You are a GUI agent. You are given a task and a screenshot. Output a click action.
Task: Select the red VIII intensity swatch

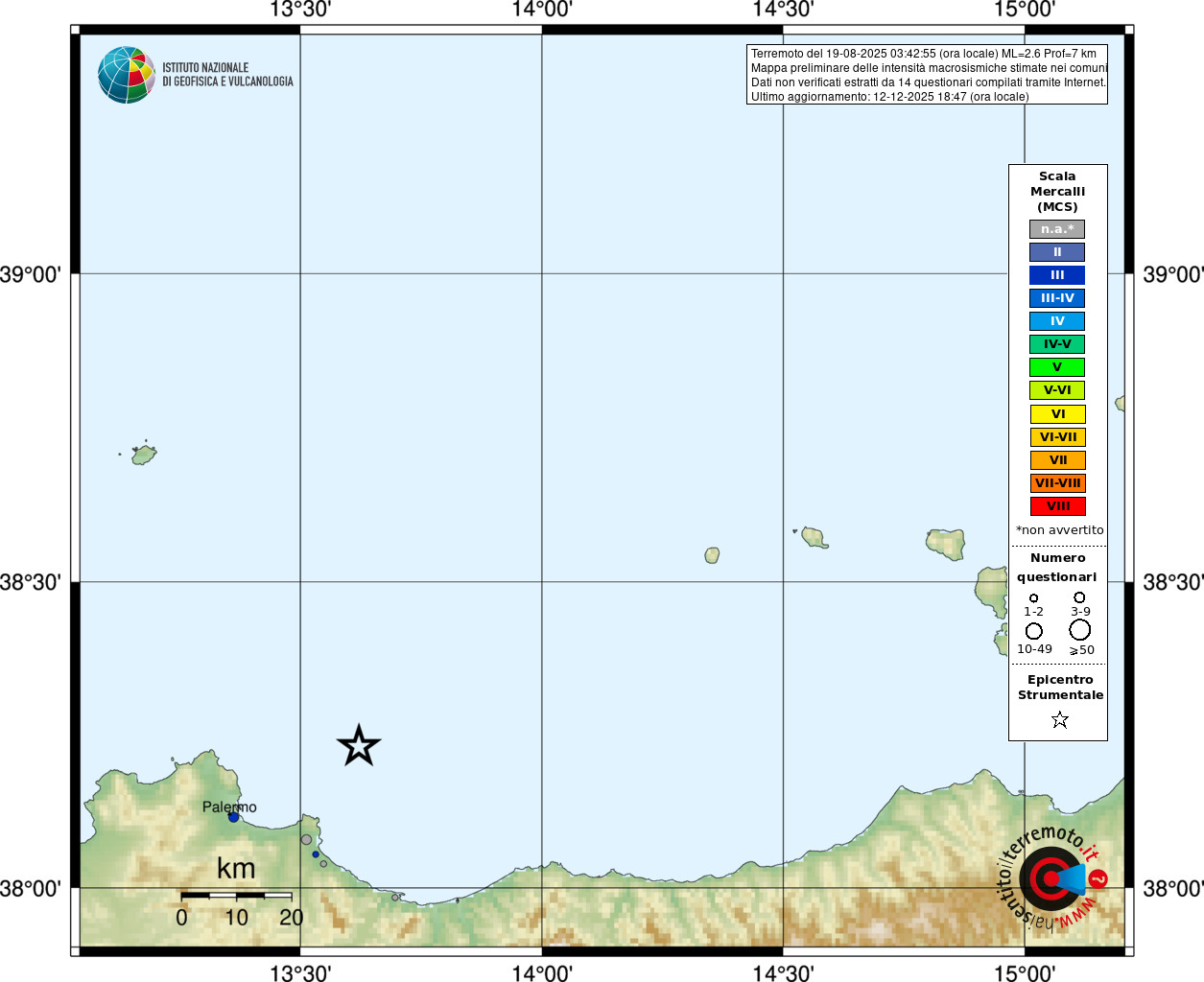point(1057,506)
